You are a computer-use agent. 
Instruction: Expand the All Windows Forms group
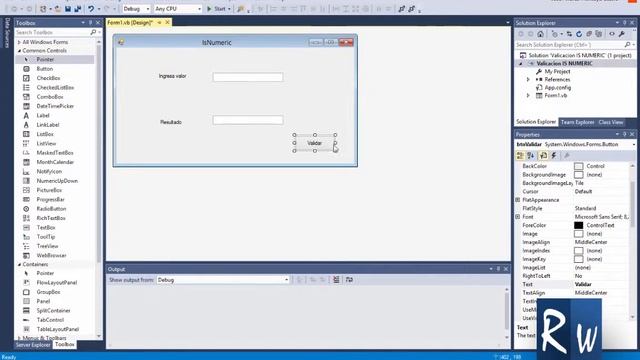(19, 42)
